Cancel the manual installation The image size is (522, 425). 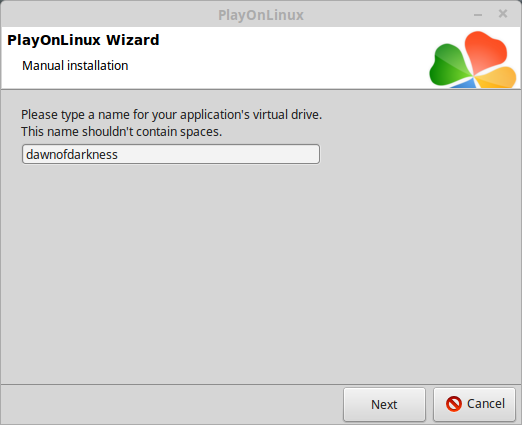(x=474, y=404)
